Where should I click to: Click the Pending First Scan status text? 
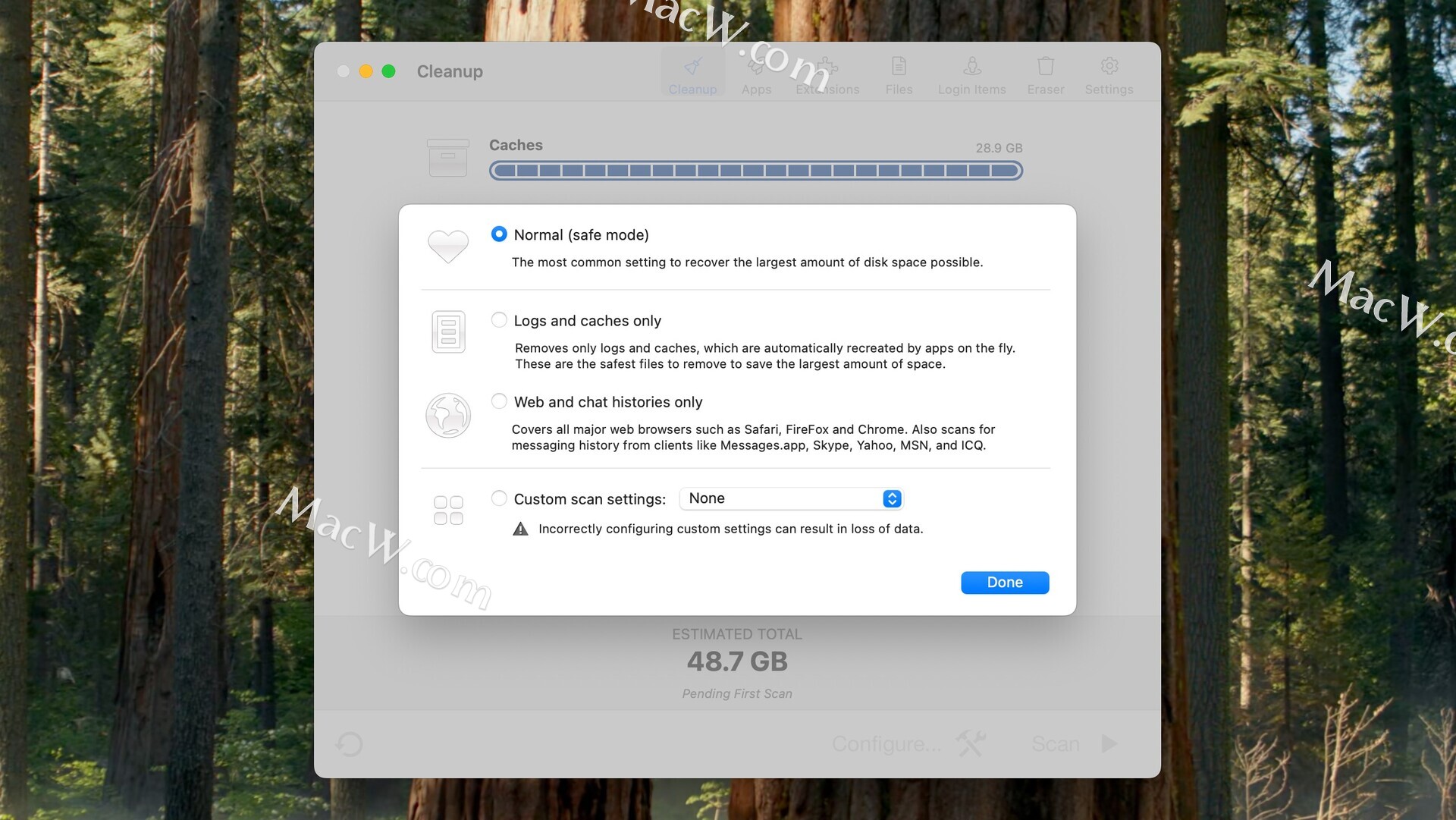point(737,693)
